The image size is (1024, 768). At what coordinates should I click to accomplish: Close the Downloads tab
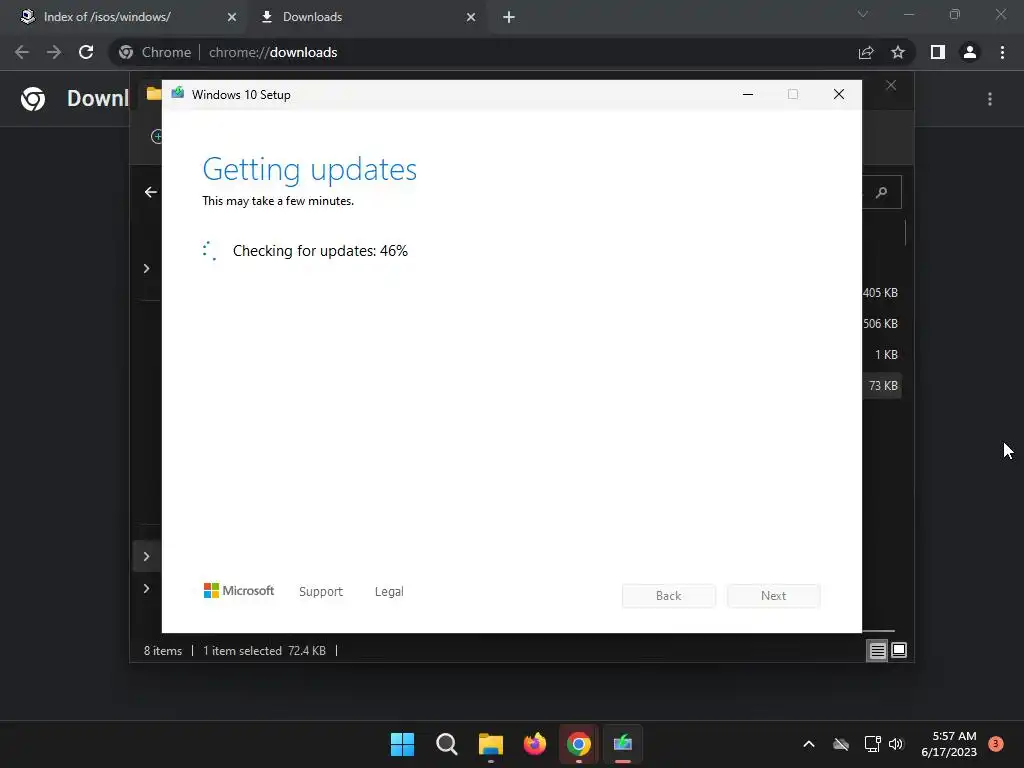point(471,17)
